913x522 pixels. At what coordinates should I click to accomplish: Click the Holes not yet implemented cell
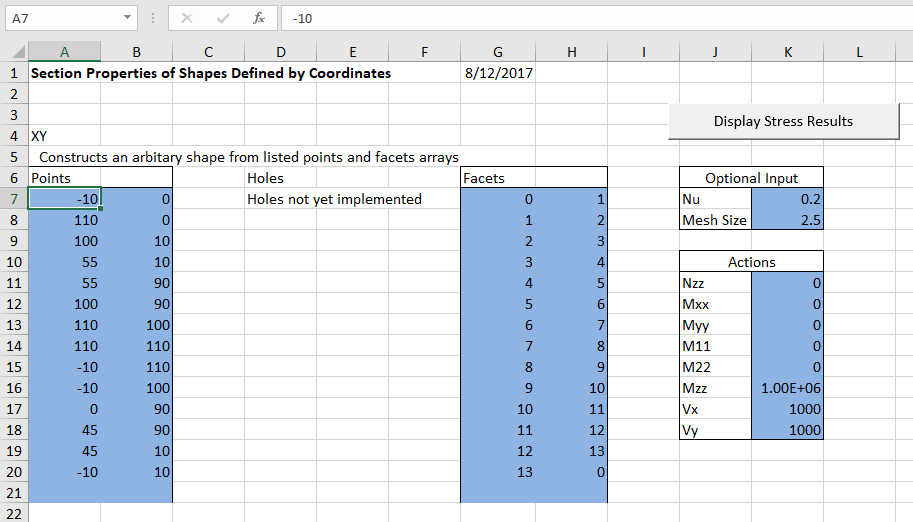(x=335, y=199)
